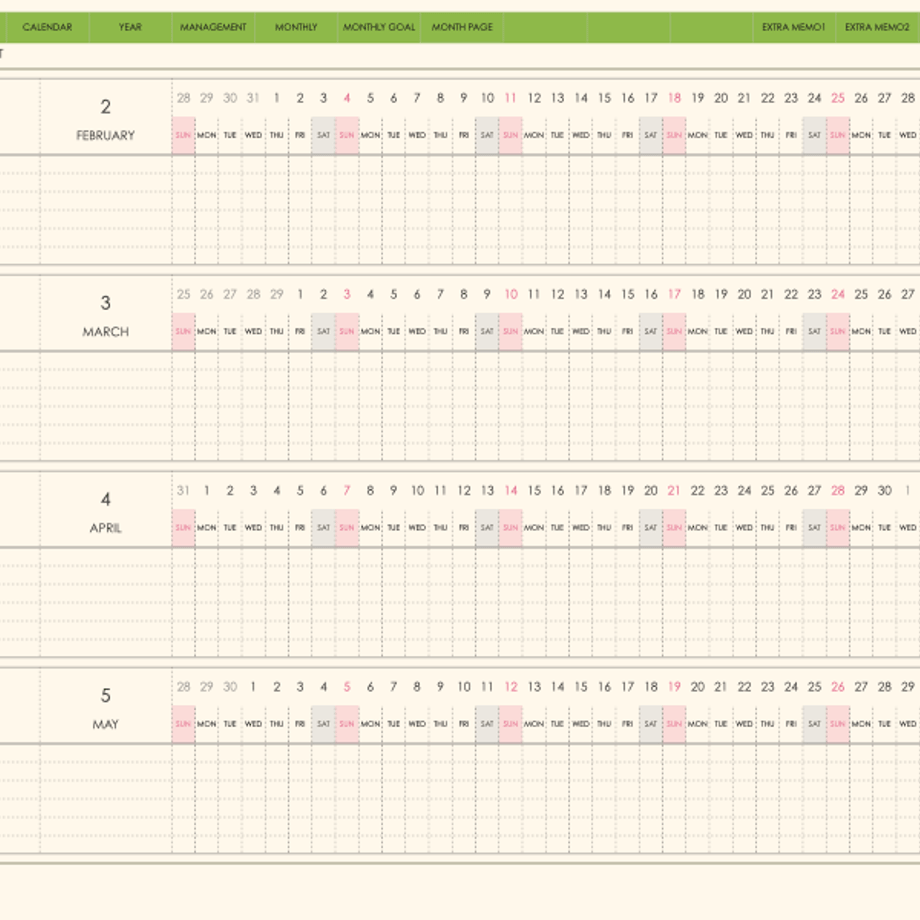The image size is (920, 920).
Task: Click SUN label under February 4
Action: pos(347,136)
